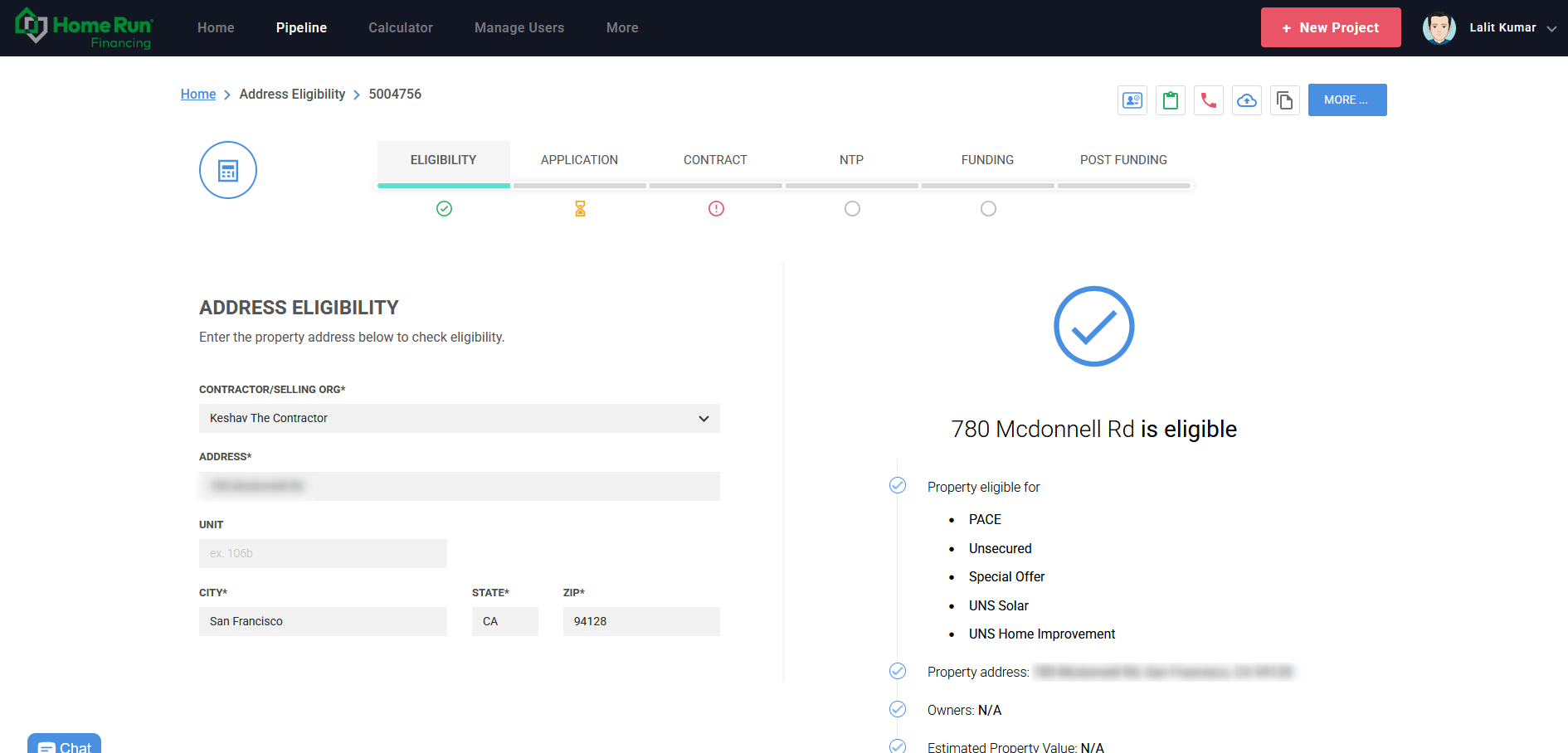This screenshot has width=1568, height=753.
Task: Click the cloud upload icon
Action: [1246, 100]
